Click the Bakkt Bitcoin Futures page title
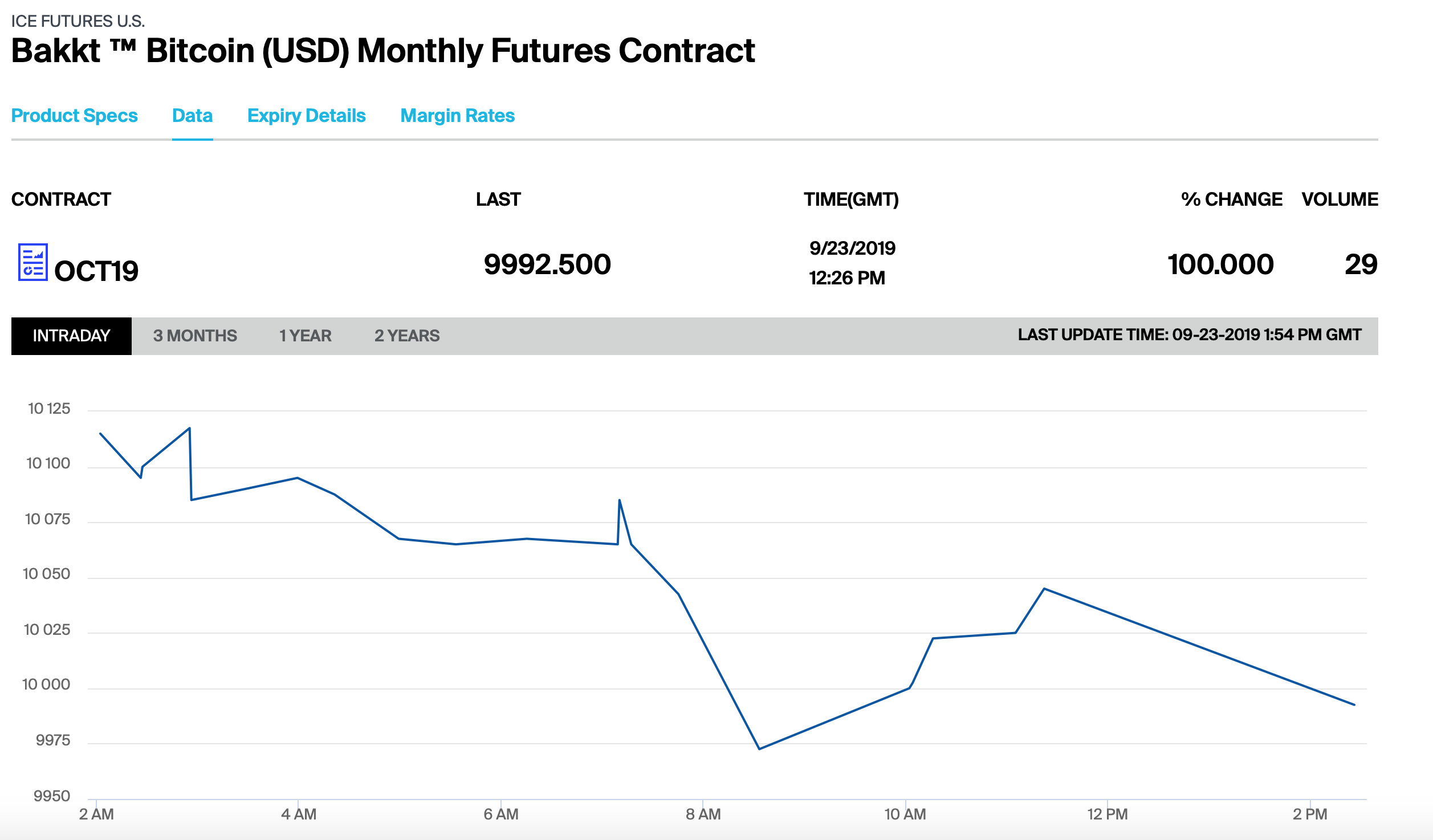This screenshot has height=840, width=1433. coord(383,51)
